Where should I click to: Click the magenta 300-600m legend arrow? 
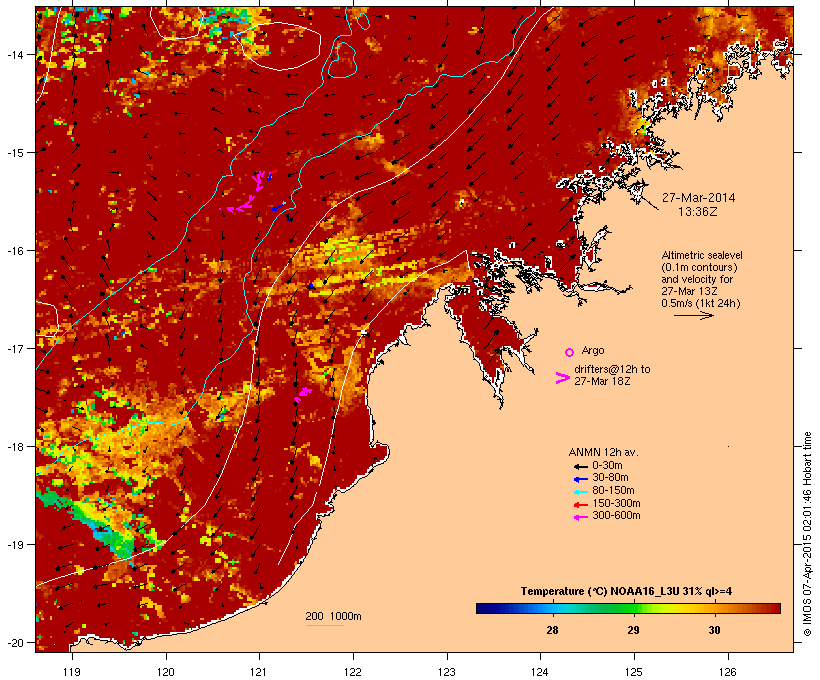[x=580, y=517]
